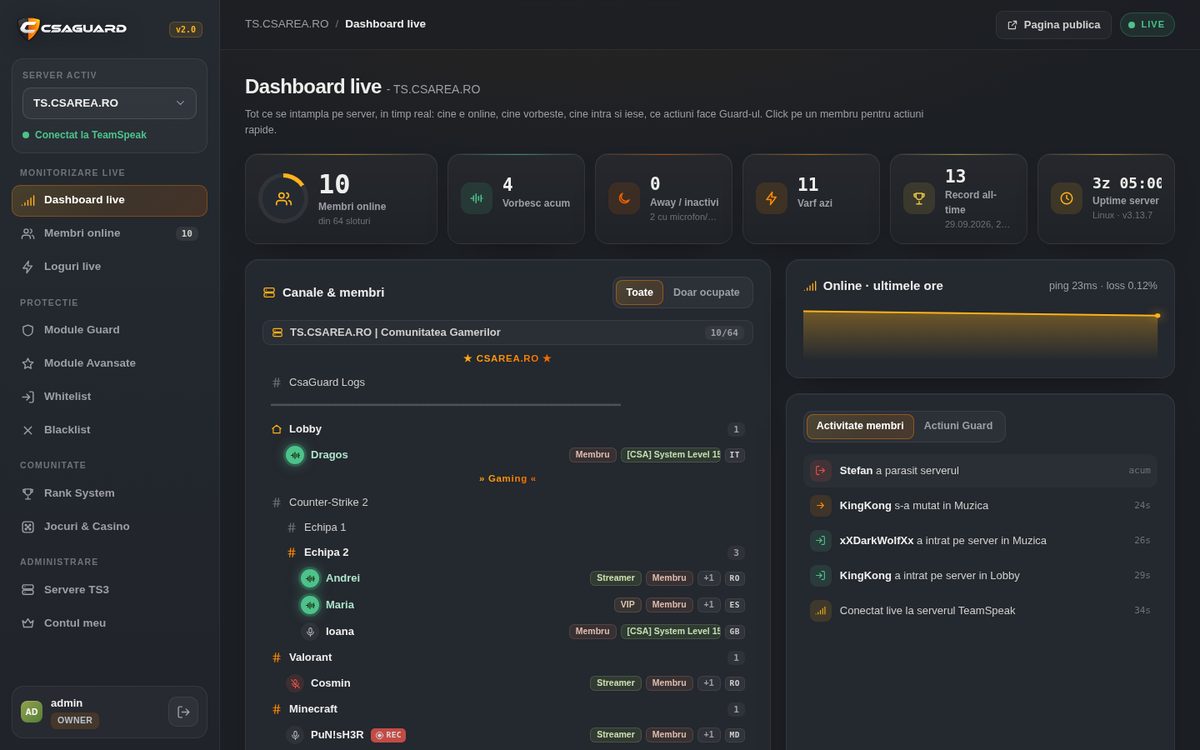Click the Online chart bars icon
Screen dimensions: 1200x750
(x=810, y=286)
